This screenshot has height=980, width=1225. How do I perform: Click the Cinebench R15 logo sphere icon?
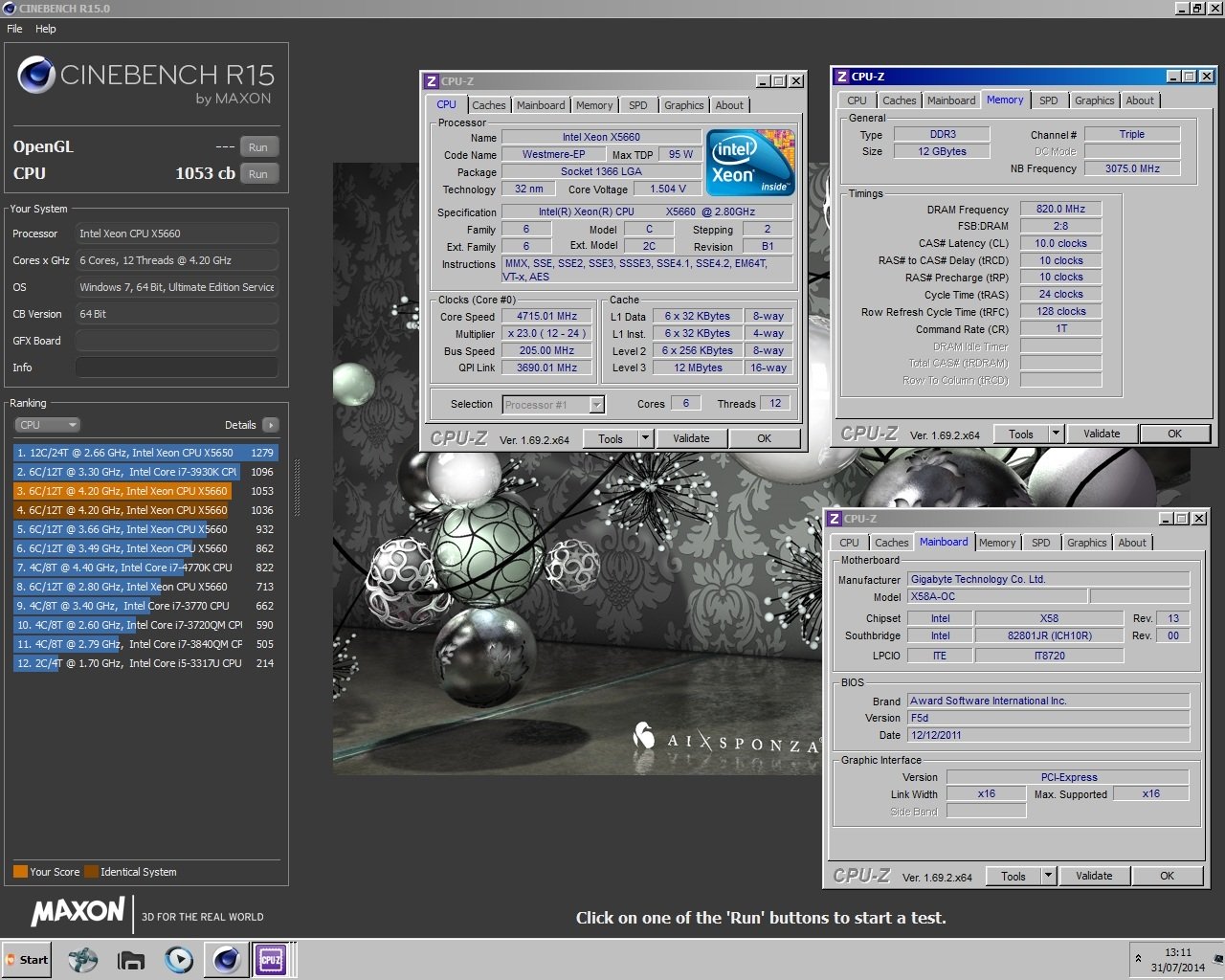coord(36,75)
